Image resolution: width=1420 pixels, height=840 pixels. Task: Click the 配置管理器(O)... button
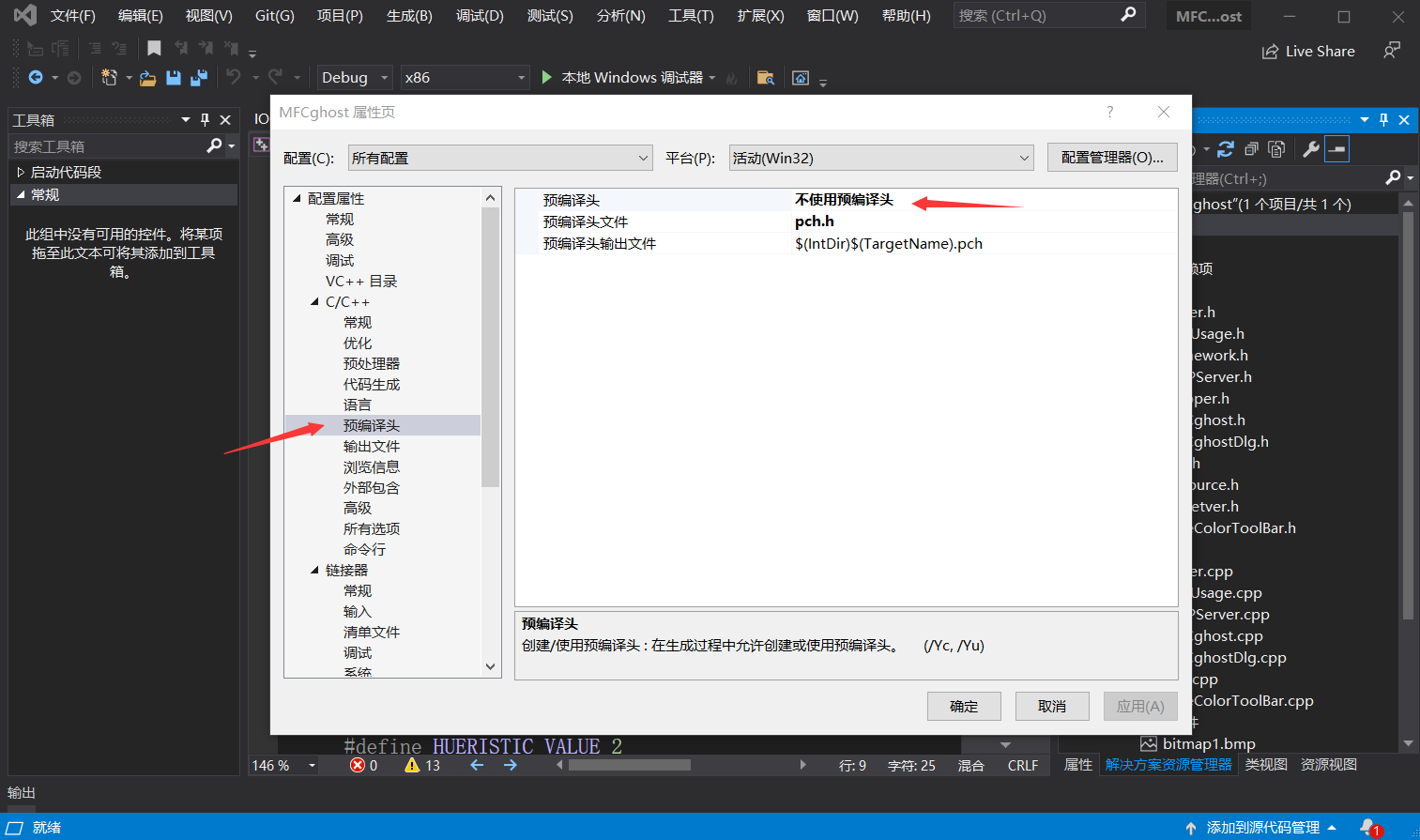point(1112,158)
